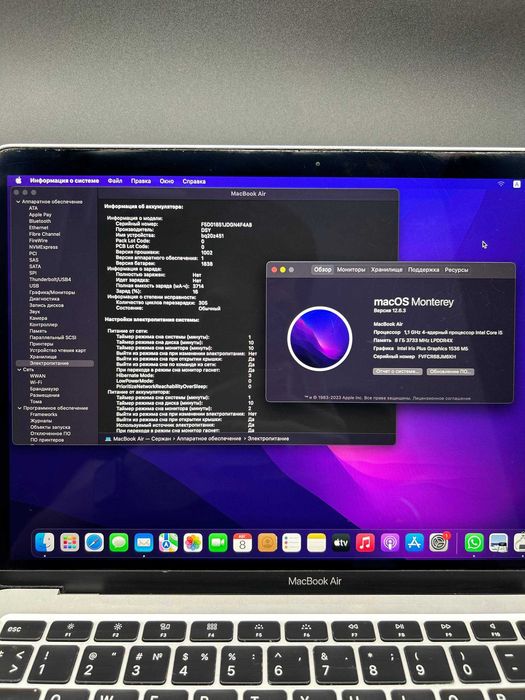
Task: Open Notes app in Dock
Action: point(316,542)
